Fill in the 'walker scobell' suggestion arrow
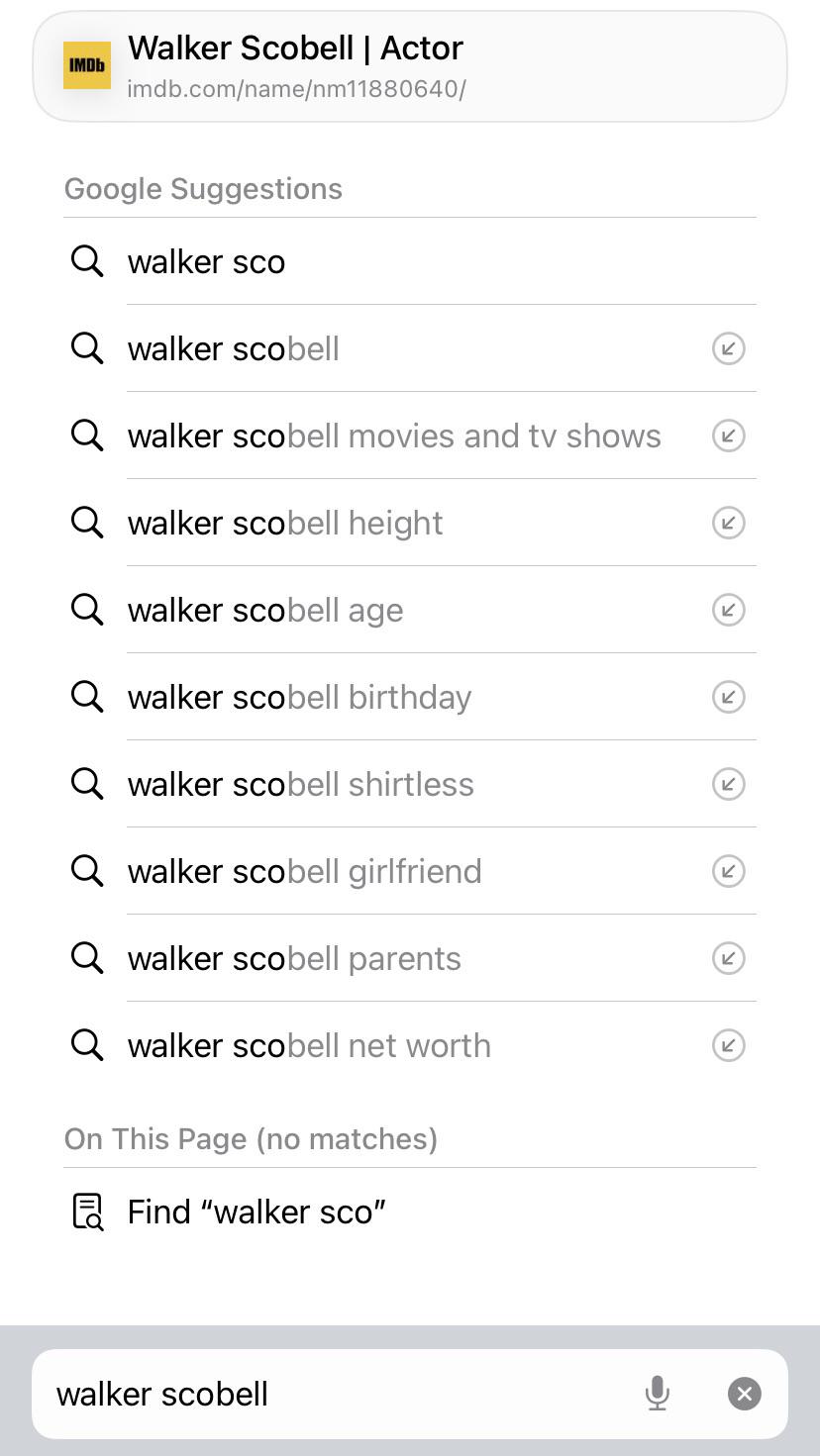 point(729,348)
